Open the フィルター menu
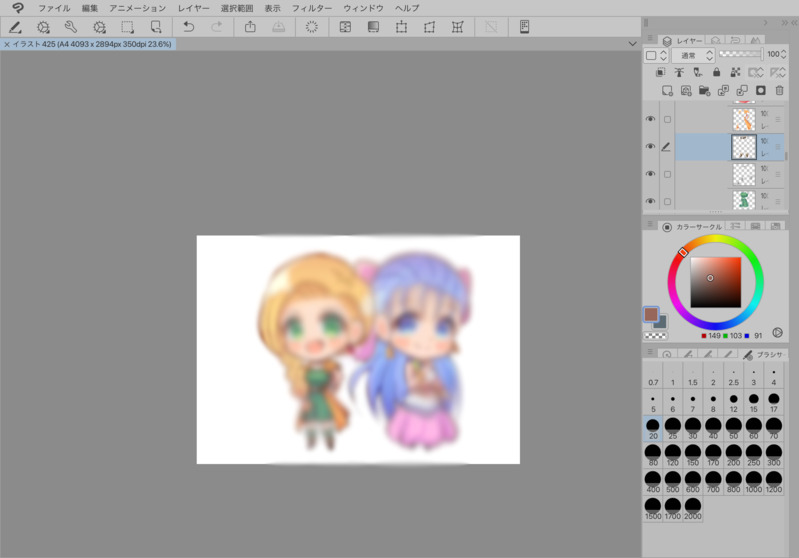Screen dimensions: 799x558 (x=312, y=8)
